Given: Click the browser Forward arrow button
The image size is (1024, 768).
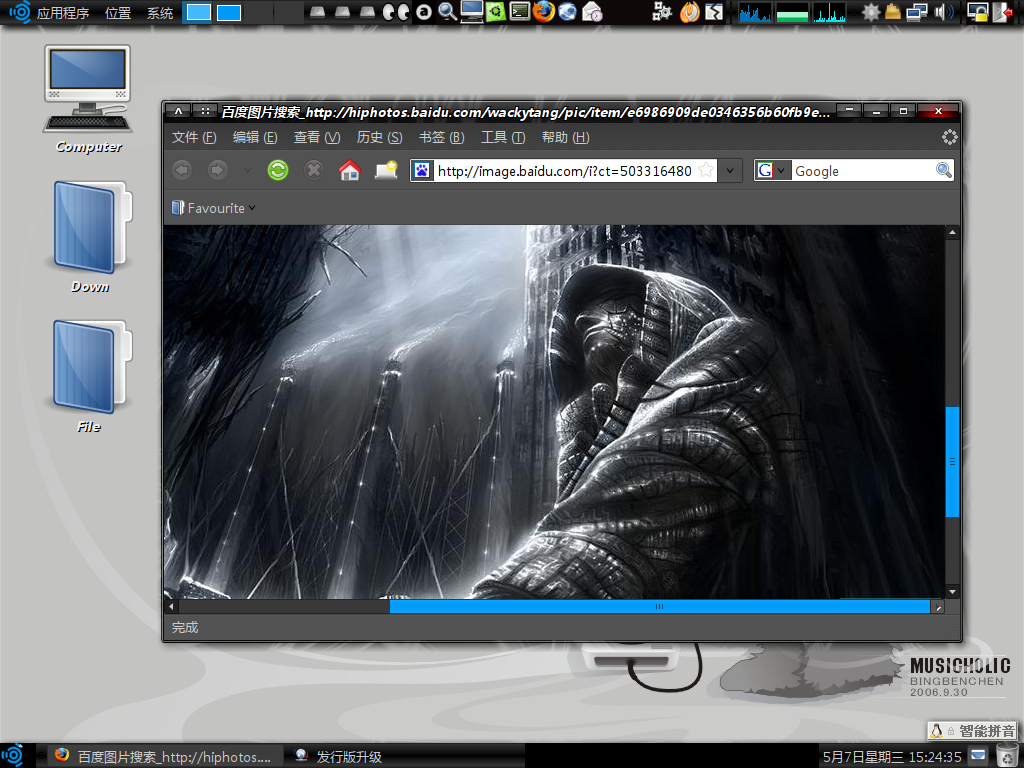Looking at the screenshot, I should (217, 170).
